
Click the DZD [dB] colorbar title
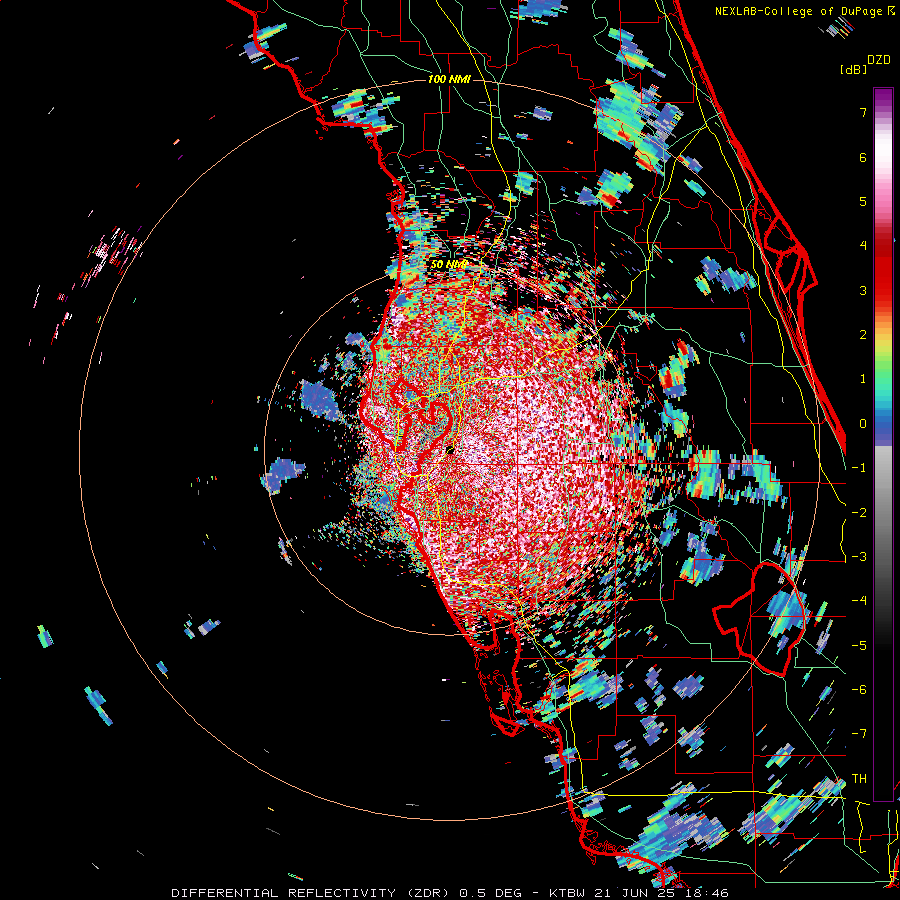click(865, 64)
